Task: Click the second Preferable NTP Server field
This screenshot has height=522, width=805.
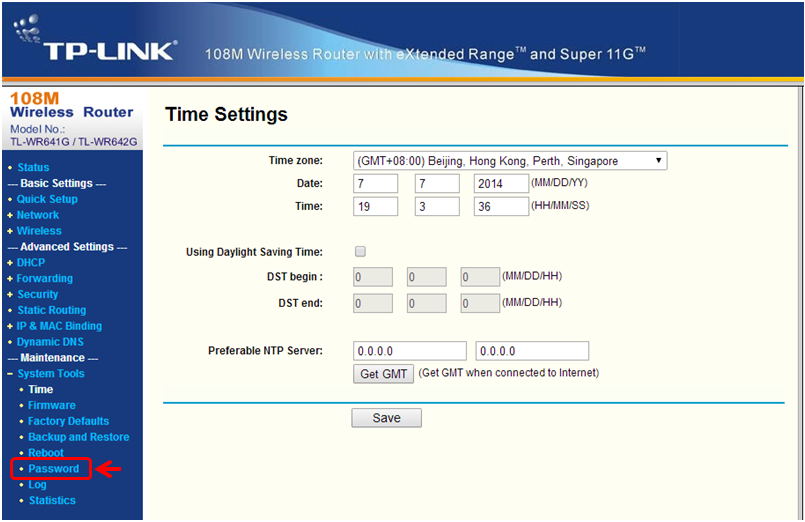Action: [532, 351]
